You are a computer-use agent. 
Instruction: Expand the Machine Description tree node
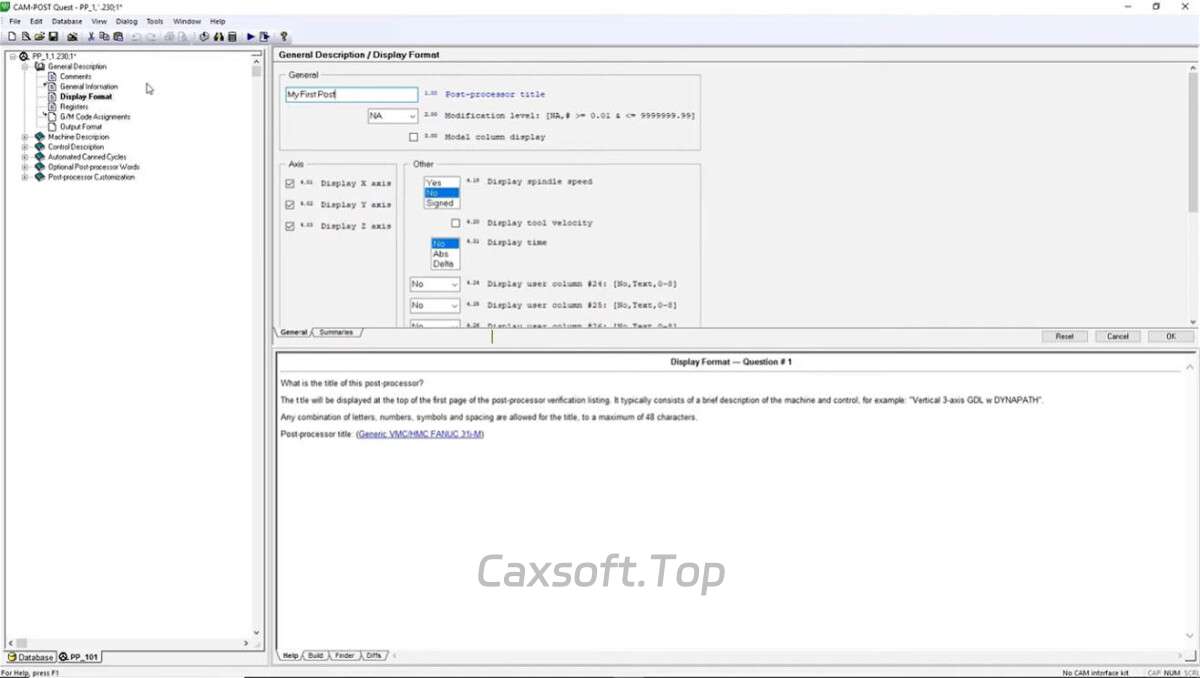pos(25,137)
